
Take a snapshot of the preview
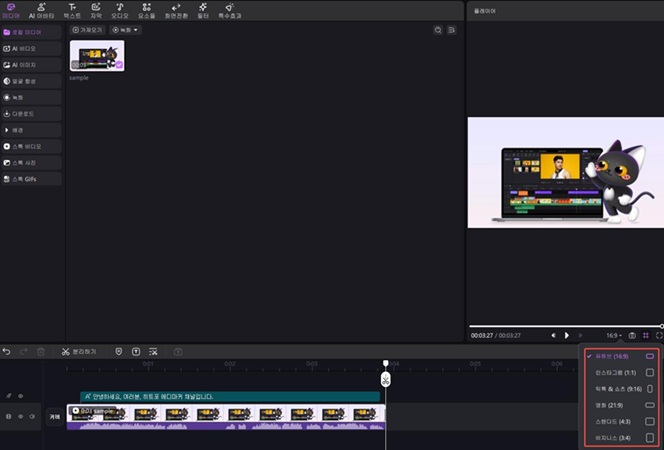tap(632, 335)
